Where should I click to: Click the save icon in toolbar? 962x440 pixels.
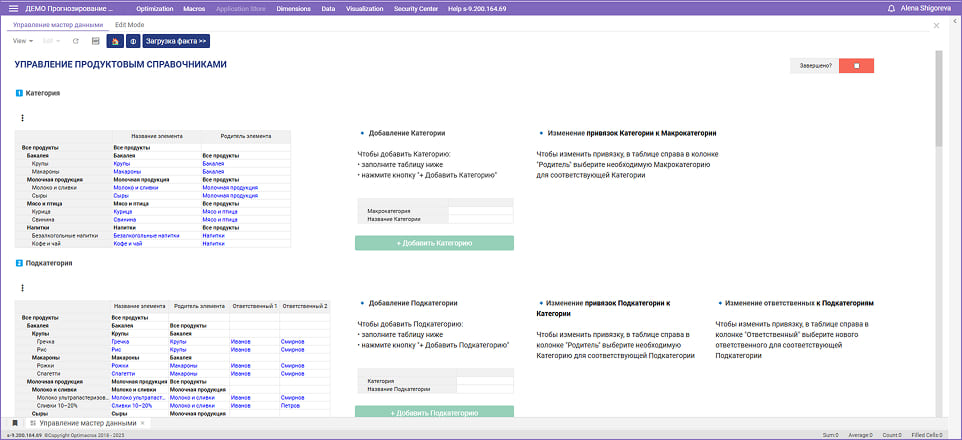tap(95, 41)
